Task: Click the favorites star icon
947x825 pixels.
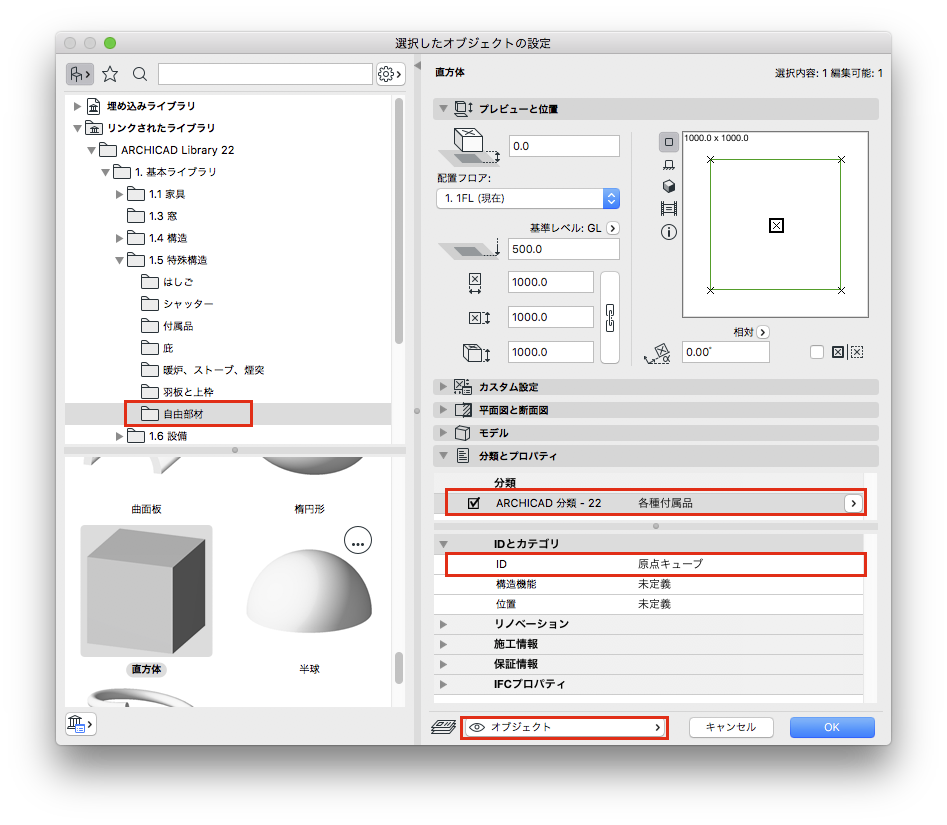Action: coord(110,74)
